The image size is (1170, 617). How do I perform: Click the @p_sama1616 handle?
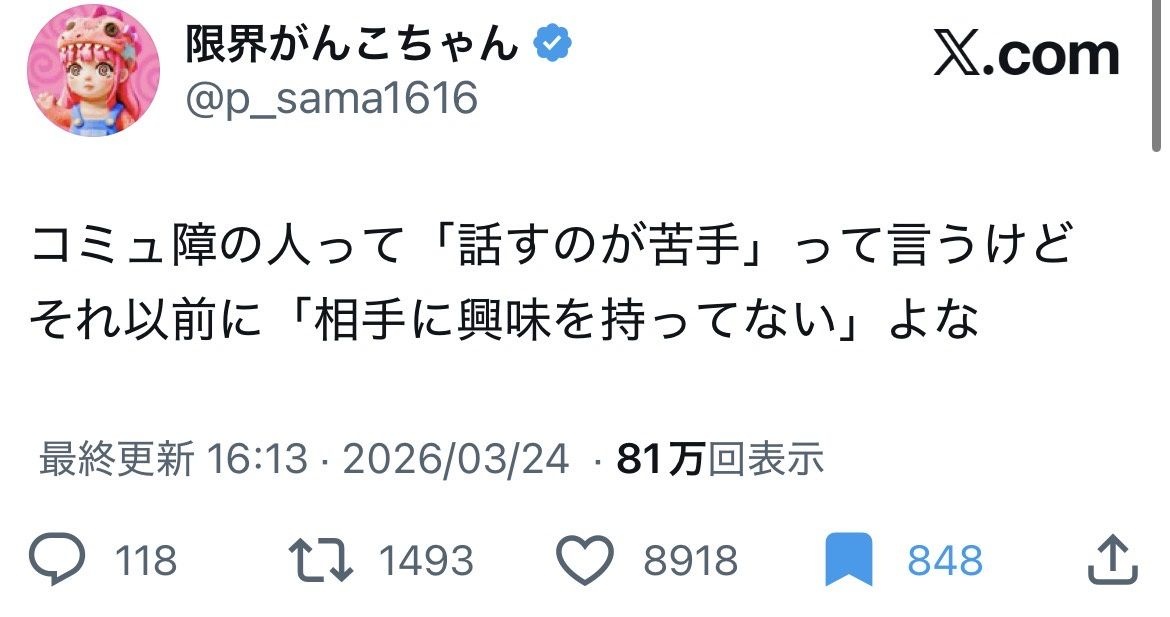(x=331, y=98)
